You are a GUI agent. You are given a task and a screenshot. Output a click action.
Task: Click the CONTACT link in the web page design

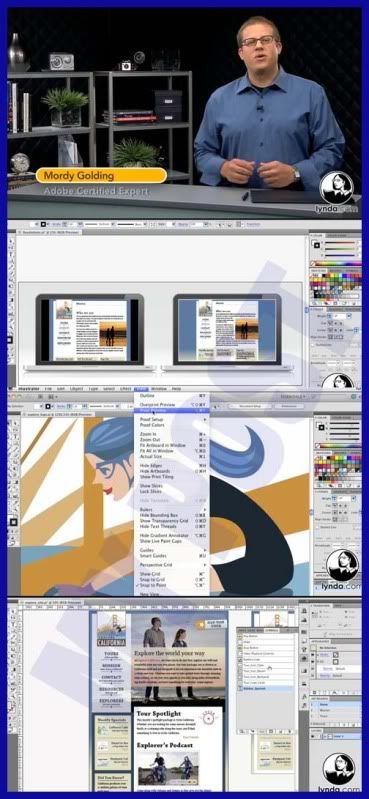(x=111, y=678)
